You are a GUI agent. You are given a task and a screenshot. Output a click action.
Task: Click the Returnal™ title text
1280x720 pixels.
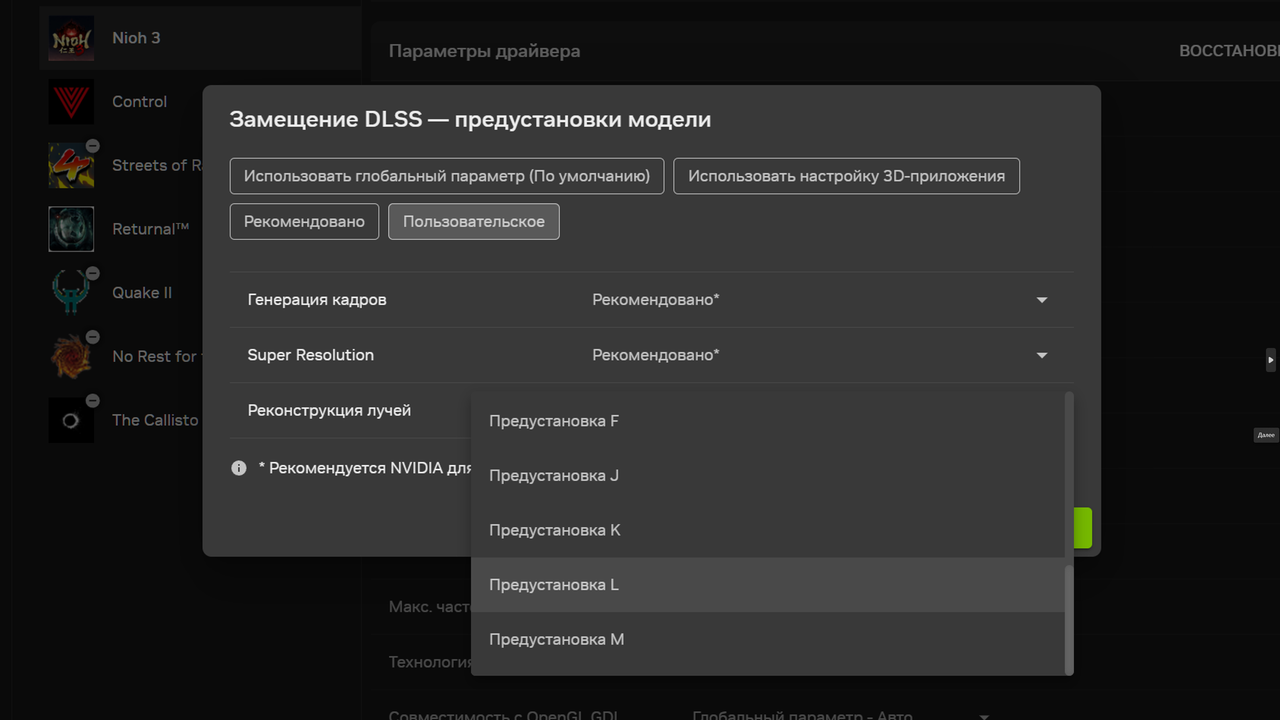[151, 229]
